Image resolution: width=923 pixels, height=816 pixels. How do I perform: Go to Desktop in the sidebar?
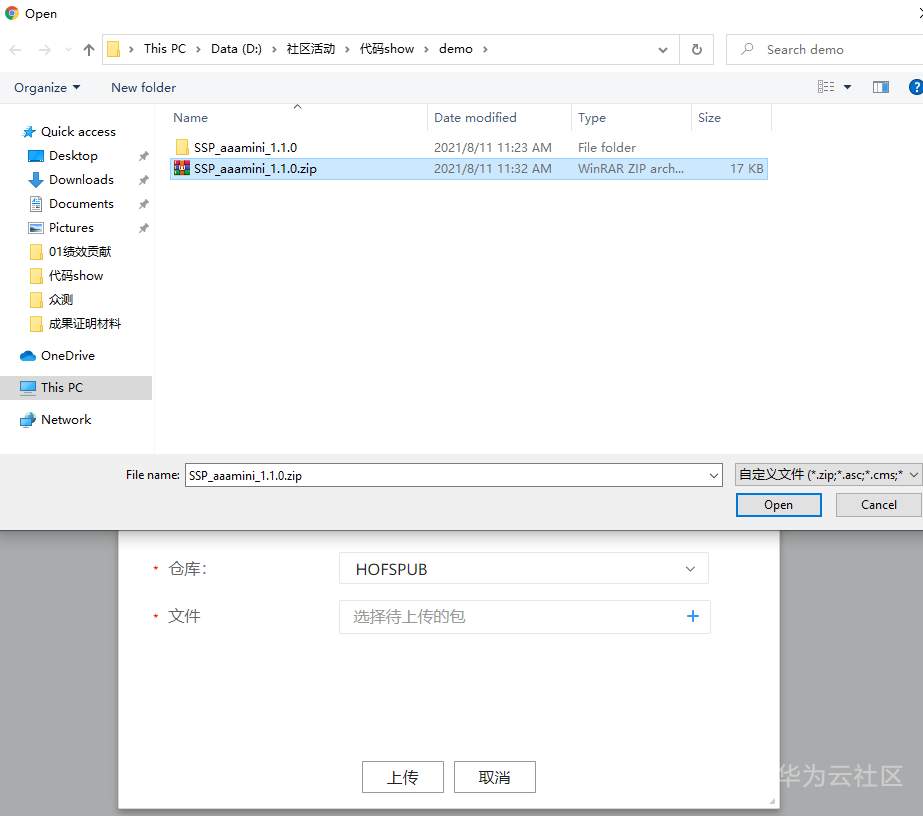tap(73, 156)
